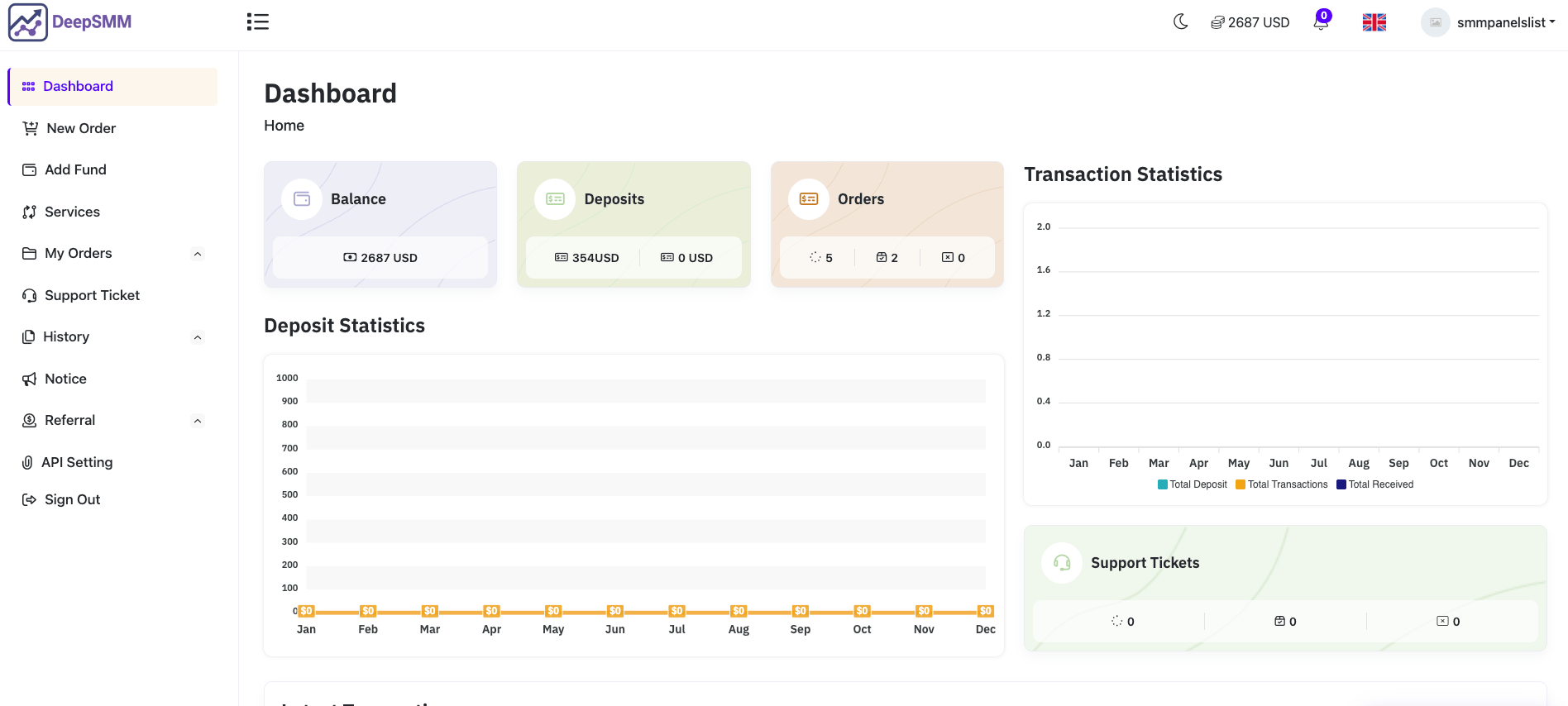Screen dimensions: 1568x706
Task: Toggle dark mode with the moon icon
Action: (x=1180, y=22)
